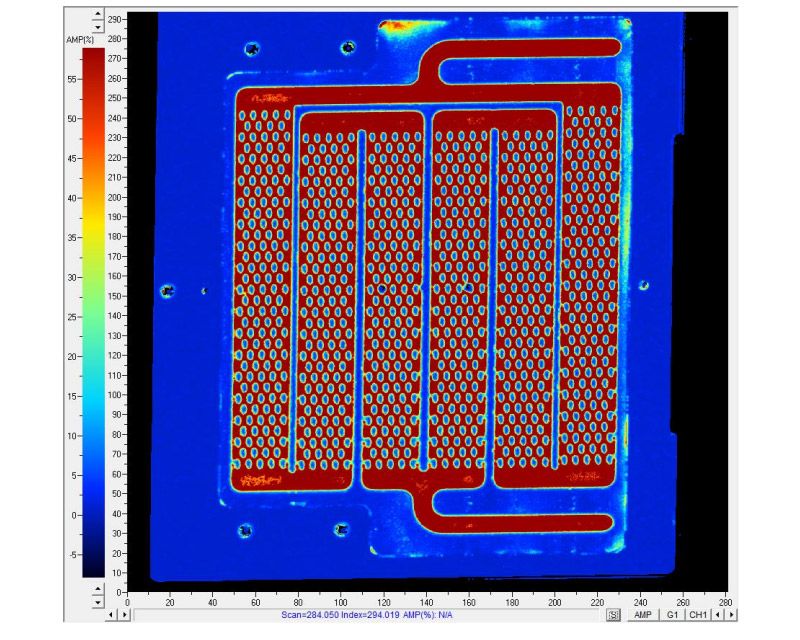The height and width of the screenshot is (640, 800).
Task: Click the right arrow beside the scan axis
Action: (123, 615)
